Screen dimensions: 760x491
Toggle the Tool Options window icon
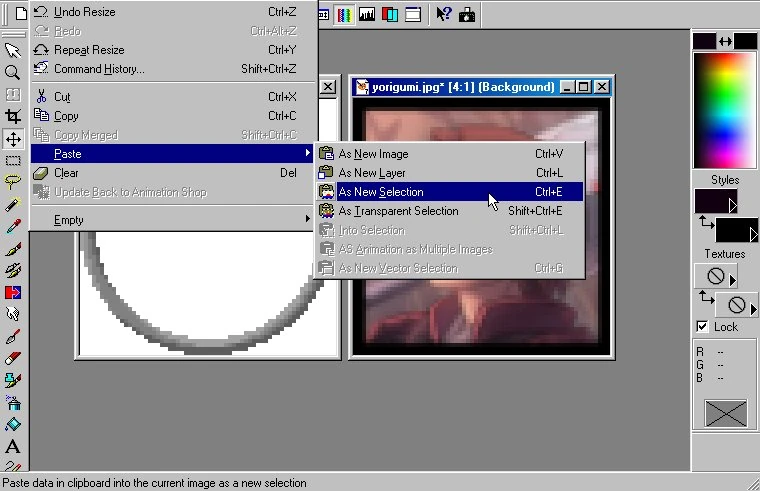coord(324,15)
